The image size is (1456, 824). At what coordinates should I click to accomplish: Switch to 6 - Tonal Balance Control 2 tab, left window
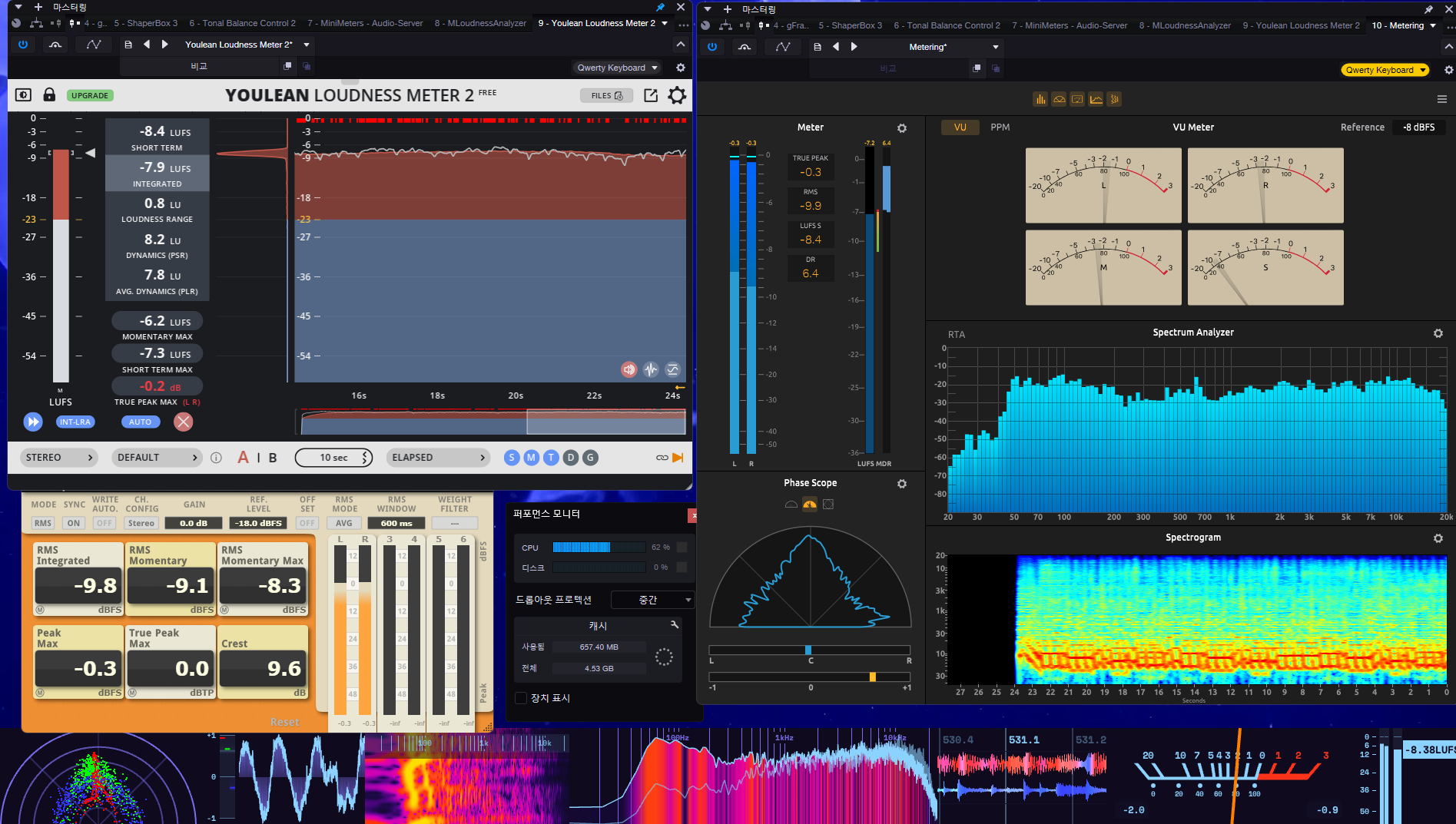(x=242, y=23)
